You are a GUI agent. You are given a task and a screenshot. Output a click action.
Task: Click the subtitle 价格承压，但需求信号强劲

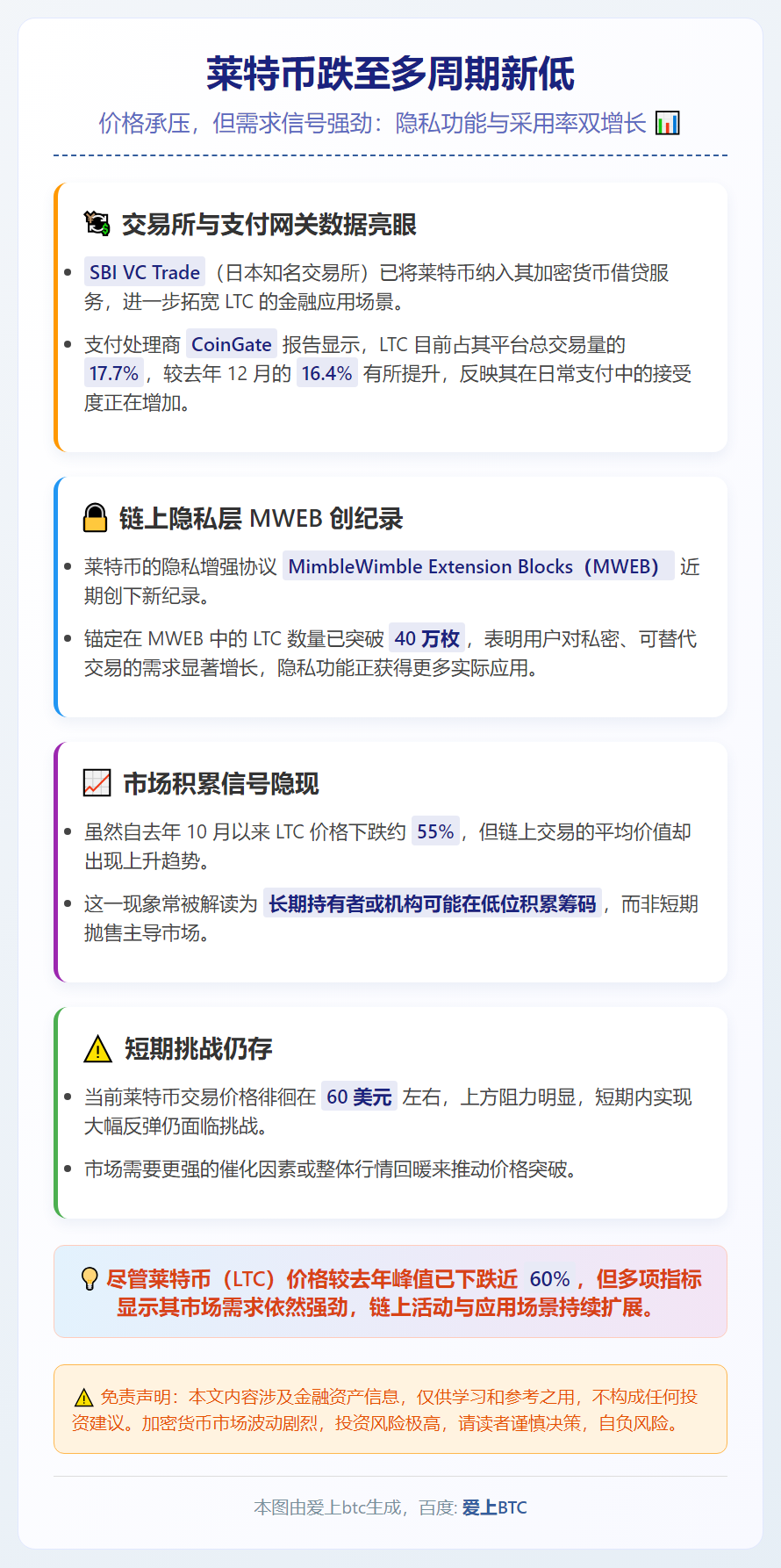(x=234, y=123)
